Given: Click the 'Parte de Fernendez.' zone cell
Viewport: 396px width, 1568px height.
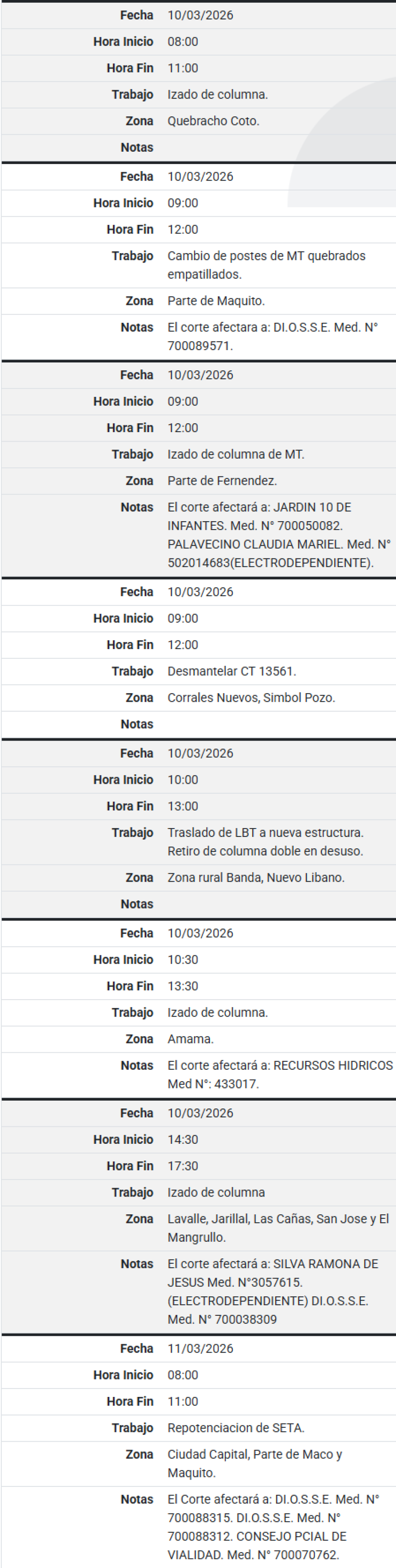Looking at the screenshot, I should 222,480.
